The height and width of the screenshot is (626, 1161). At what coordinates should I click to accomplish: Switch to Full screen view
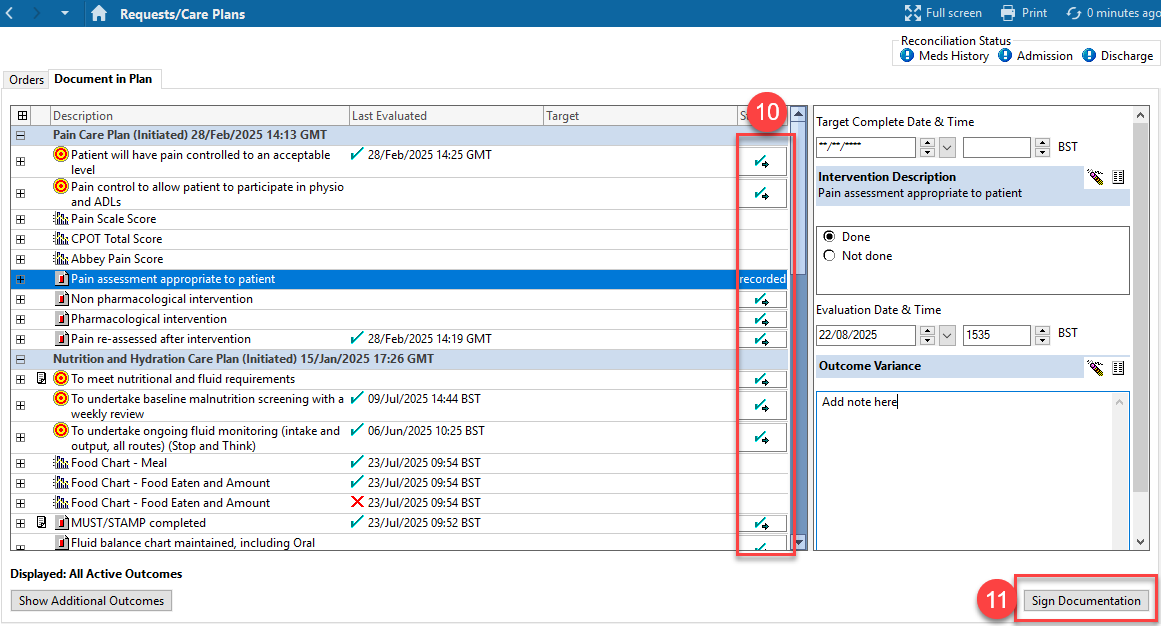943,13
